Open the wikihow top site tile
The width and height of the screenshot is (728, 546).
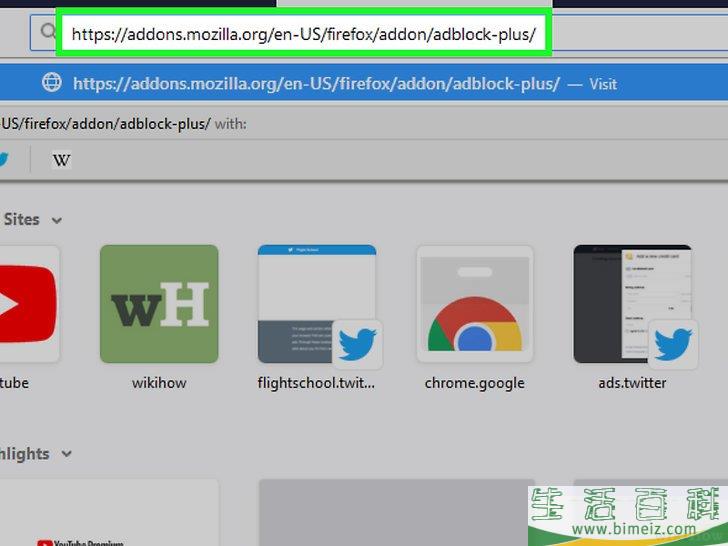pyautogui.click(x=159, y=304)
